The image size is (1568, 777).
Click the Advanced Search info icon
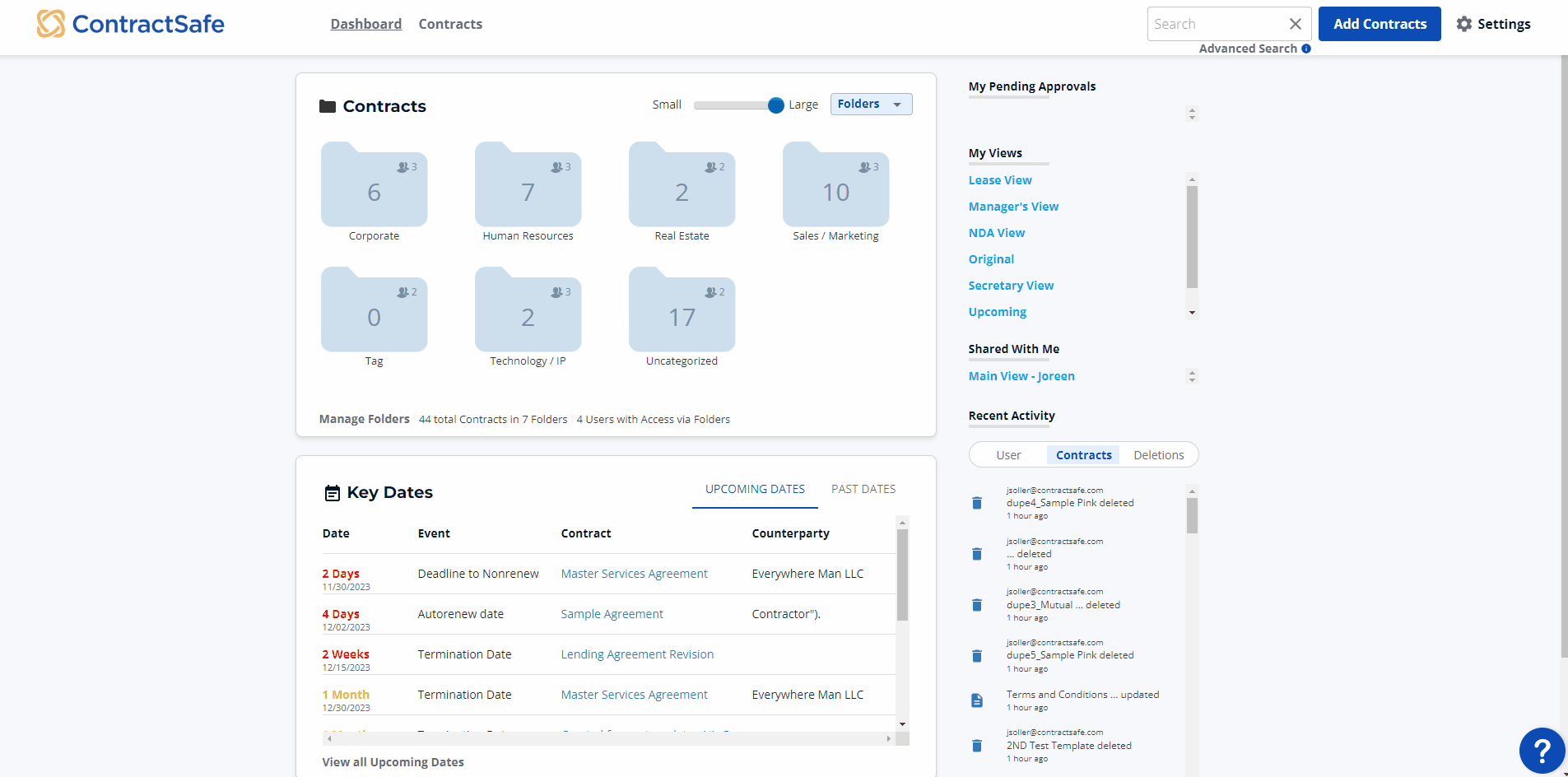tap(1306, 49)
